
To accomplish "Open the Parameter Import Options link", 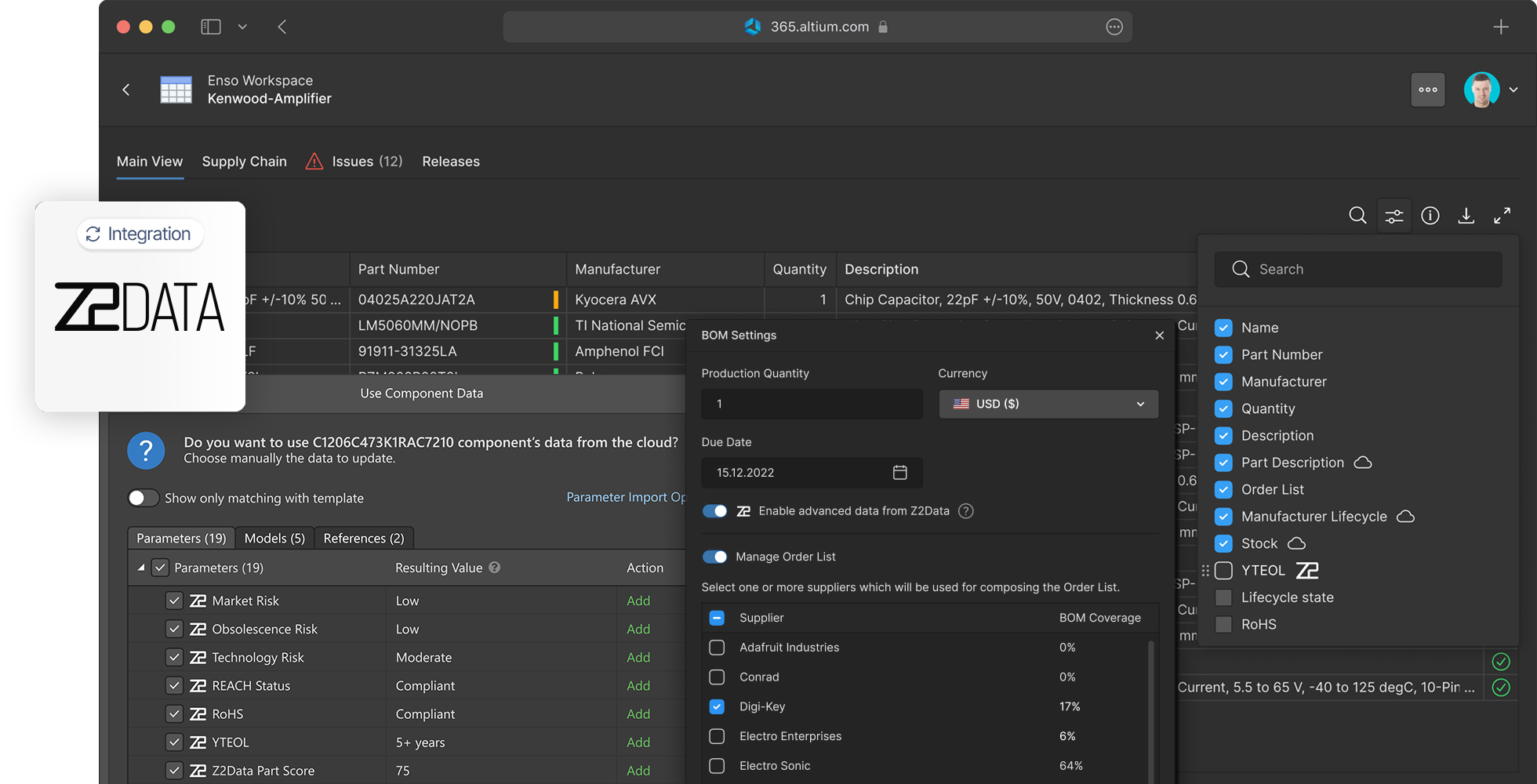I will 626,497.
